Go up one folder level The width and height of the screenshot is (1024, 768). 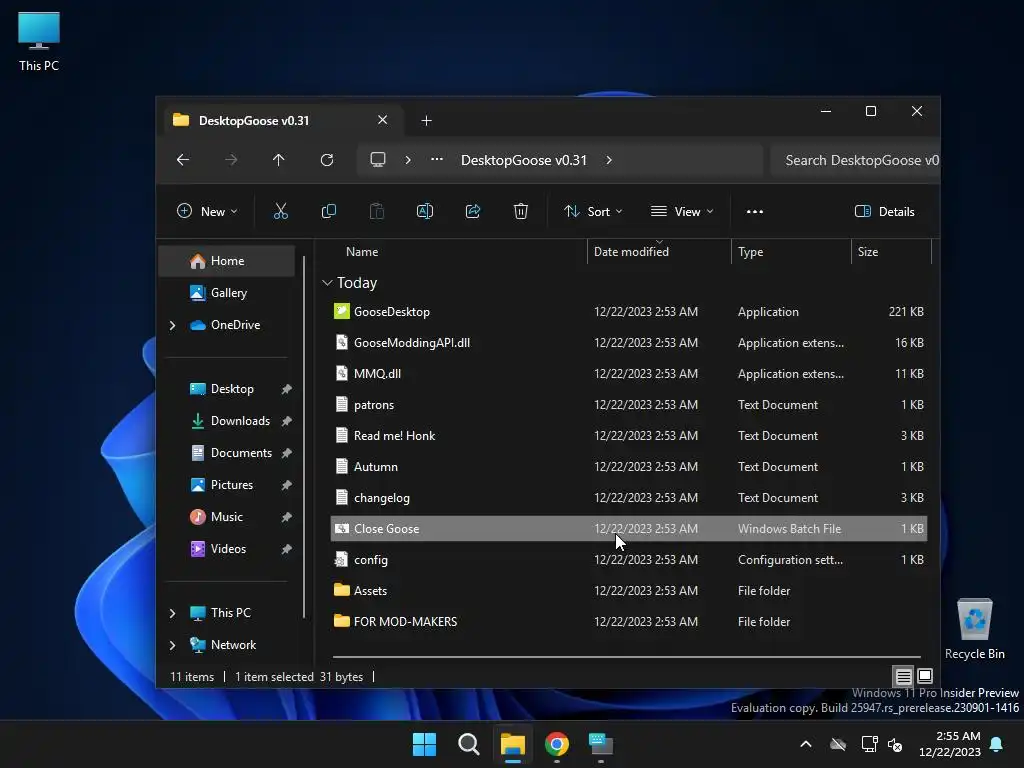click(279, 160)
